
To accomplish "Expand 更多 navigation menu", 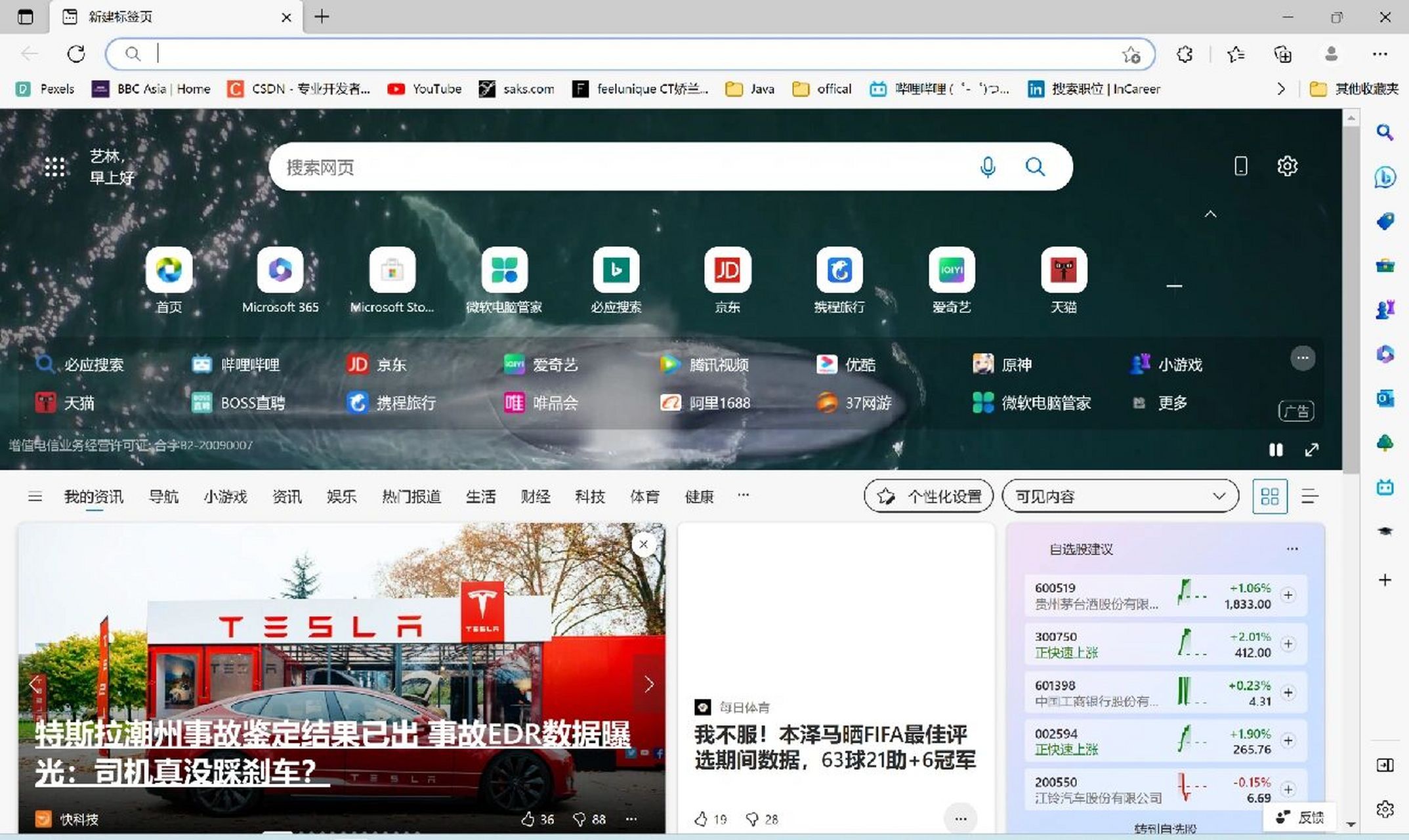I will 744,496.
